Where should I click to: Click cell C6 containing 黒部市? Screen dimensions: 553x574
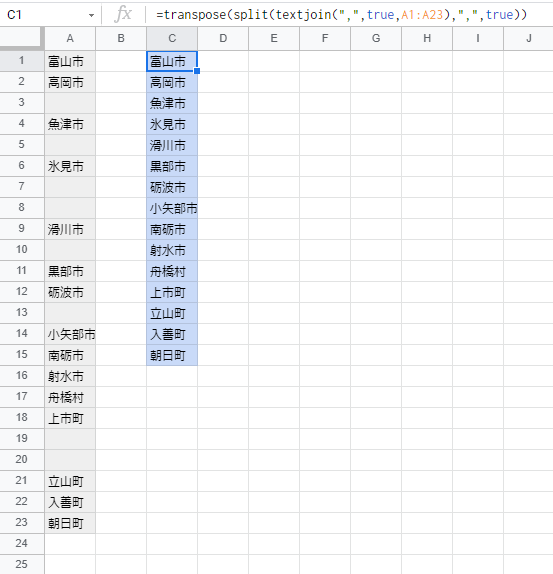172,166
